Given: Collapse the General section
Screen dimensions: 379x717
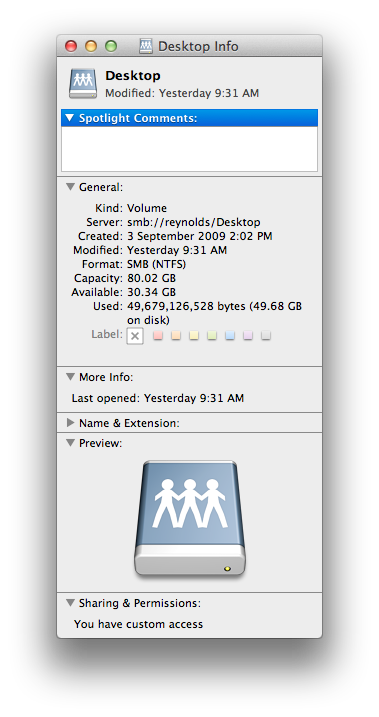Looking at the screenshot, I should pos(69,187).
